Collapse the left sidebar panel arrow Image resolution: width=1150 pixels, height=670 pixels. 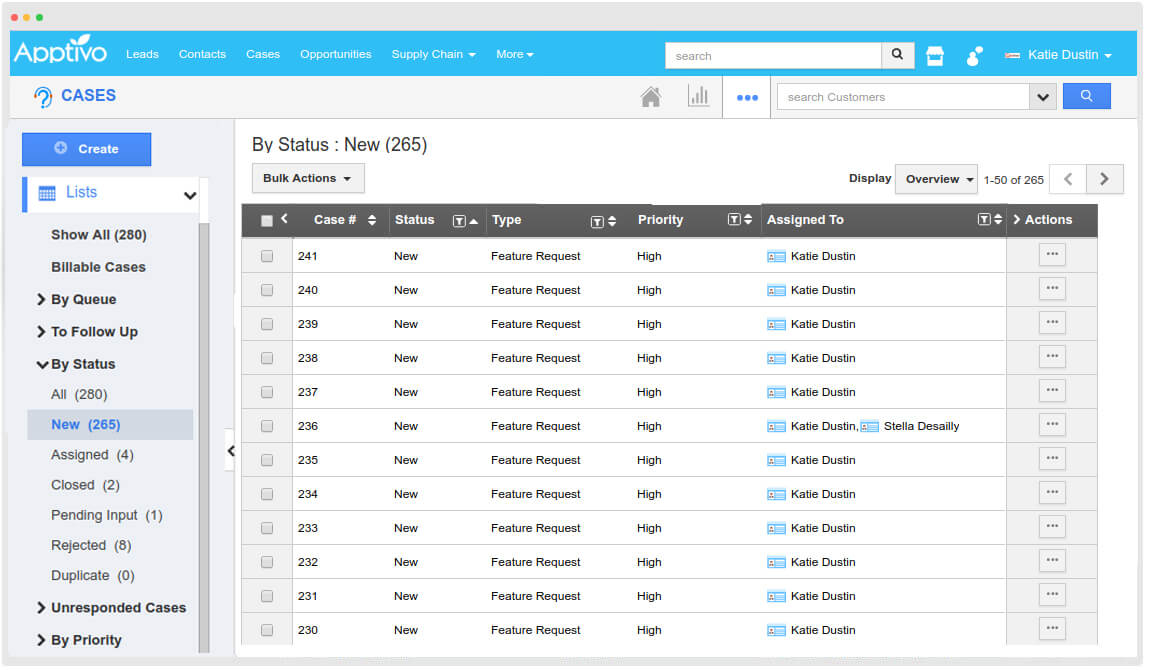[230, 451]
